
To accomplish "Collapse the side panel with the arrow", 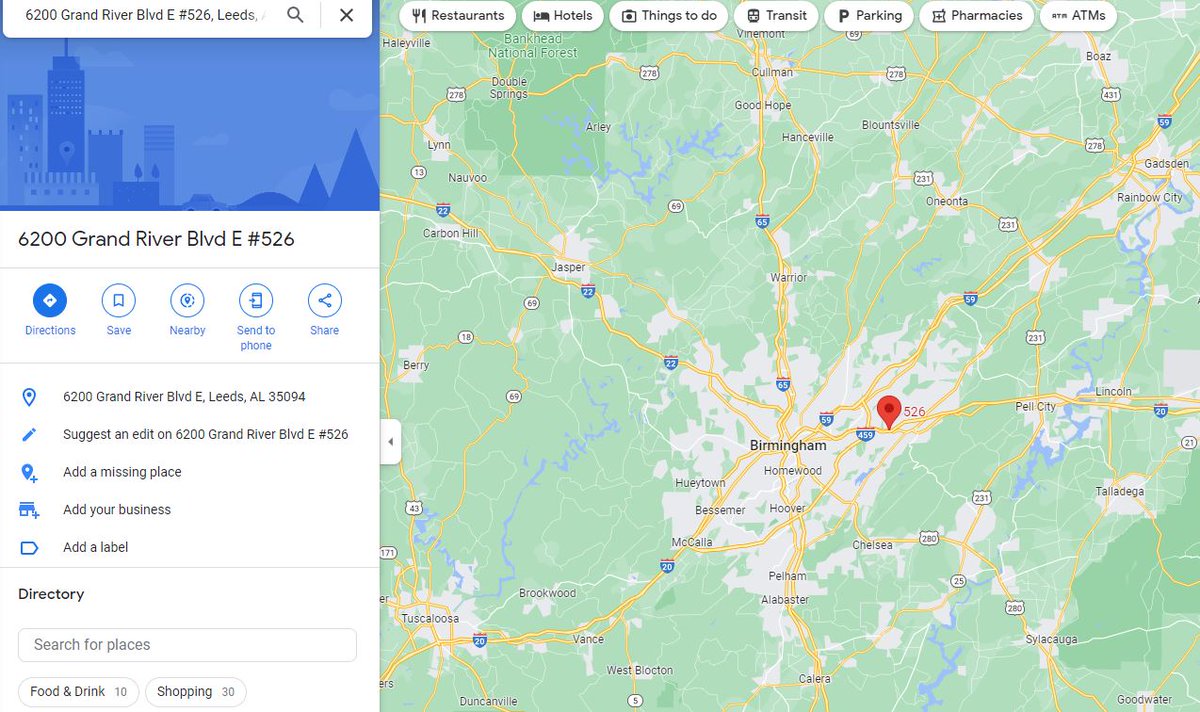I will click(x=390, y=442).
